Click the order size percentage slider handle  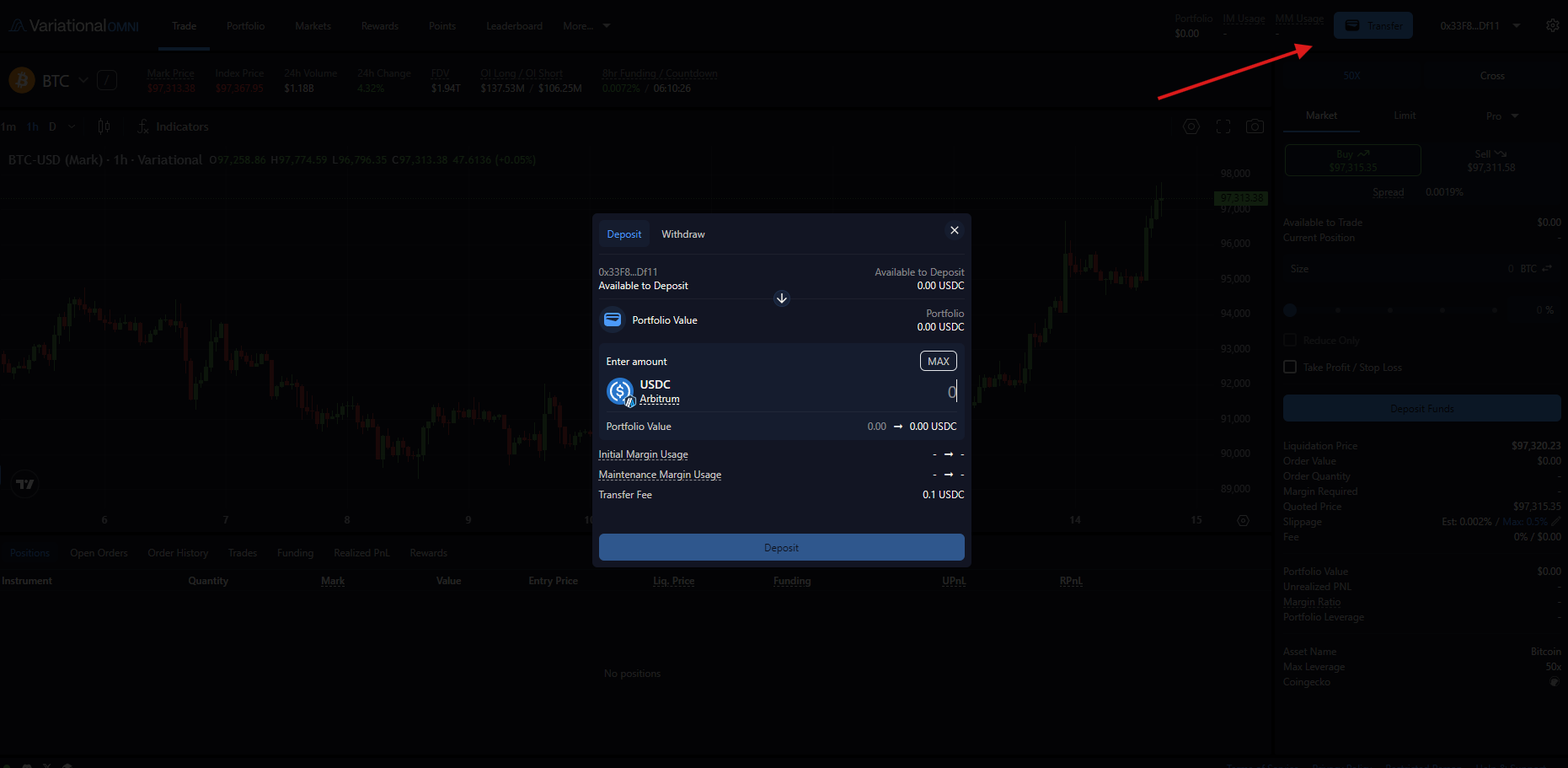coord(1290,310)
